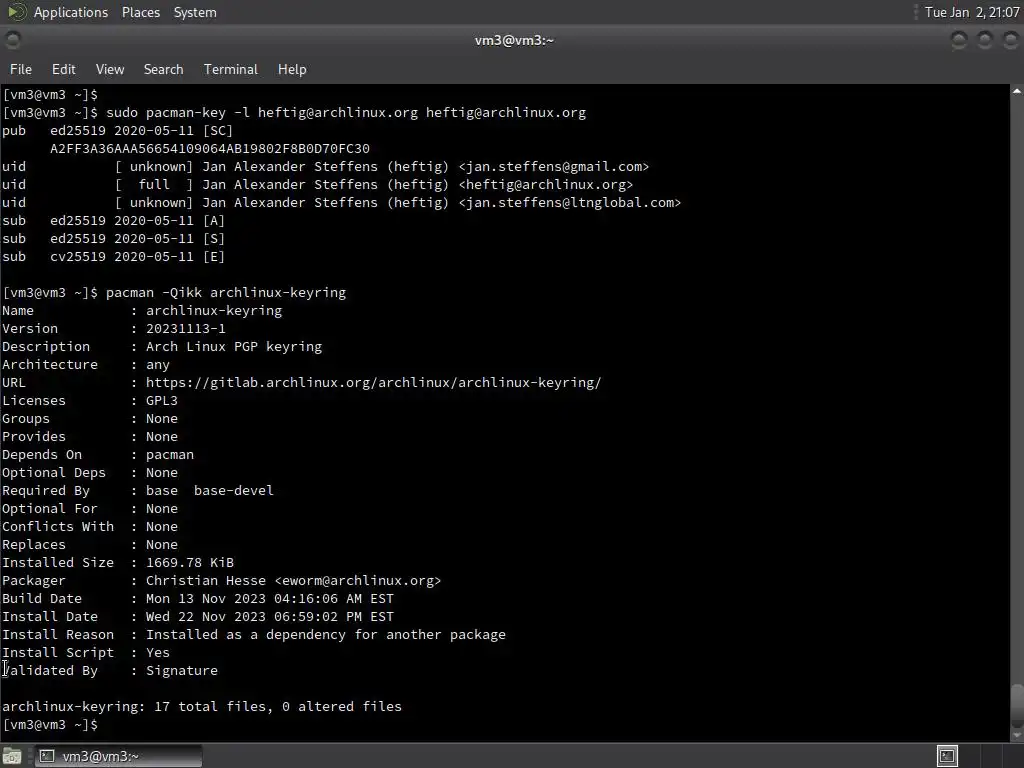Click the Installed Size value 1669.78 KiB
Viewport: 1024px width, 768px height.
coord(189,562)
